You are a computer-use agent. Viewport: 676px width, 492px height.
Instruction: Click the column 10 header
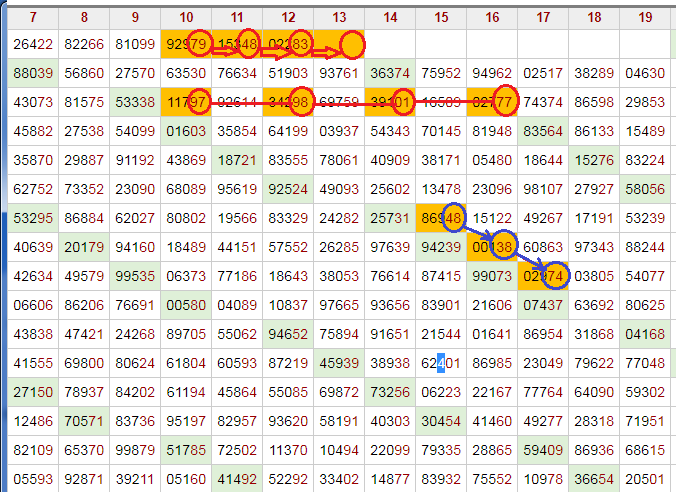click(186, 17)
